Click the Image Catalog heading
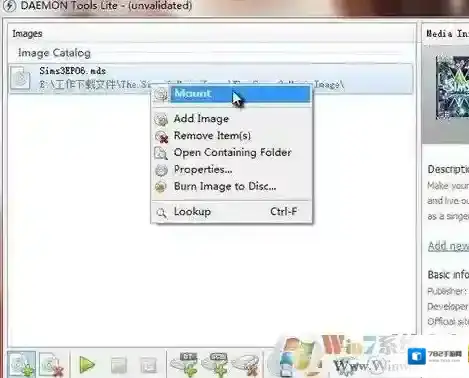The image size is (469, 378). tap(54, 53)
